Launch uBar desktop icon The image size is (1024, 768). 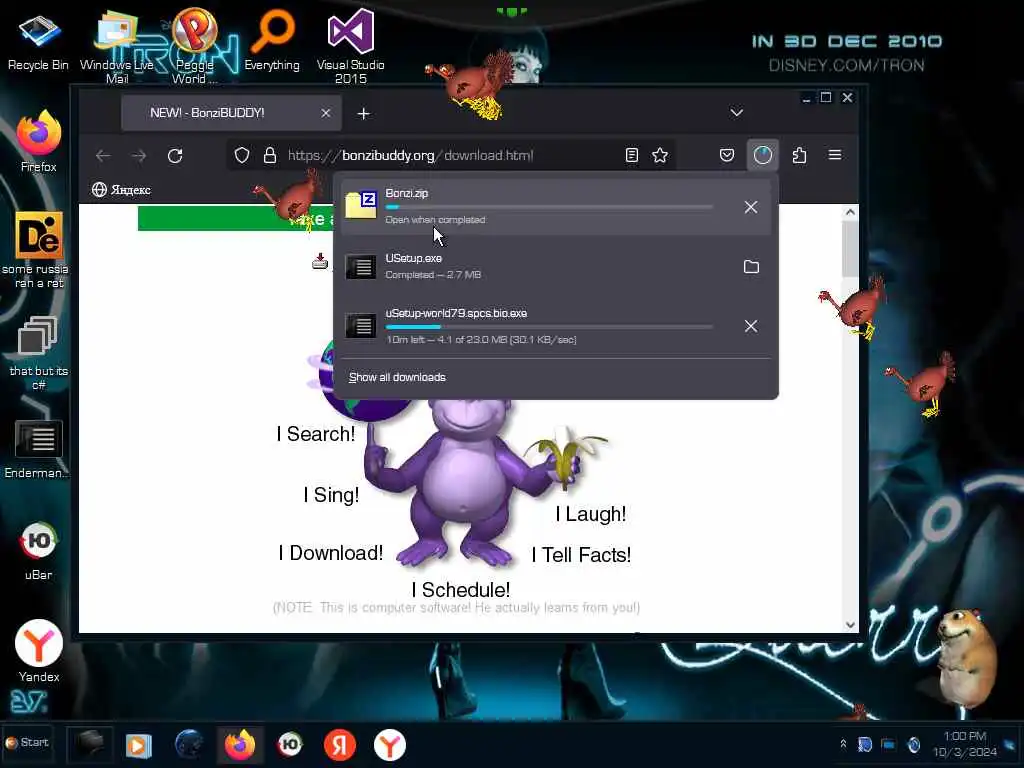click(39, 551)
